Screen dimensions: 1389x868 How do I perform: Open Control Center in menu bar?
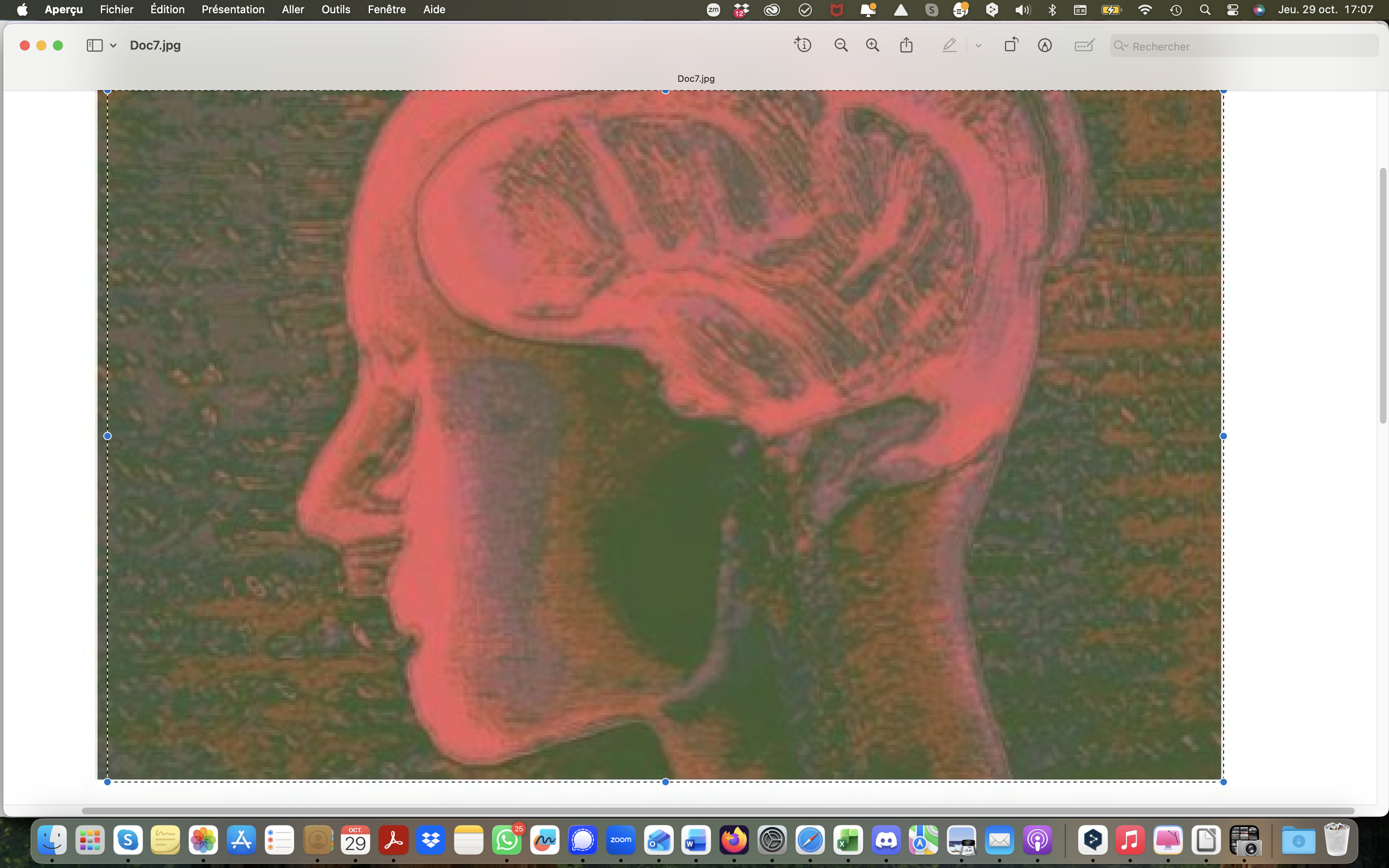pyautogui.click(x=1232, y=10)
